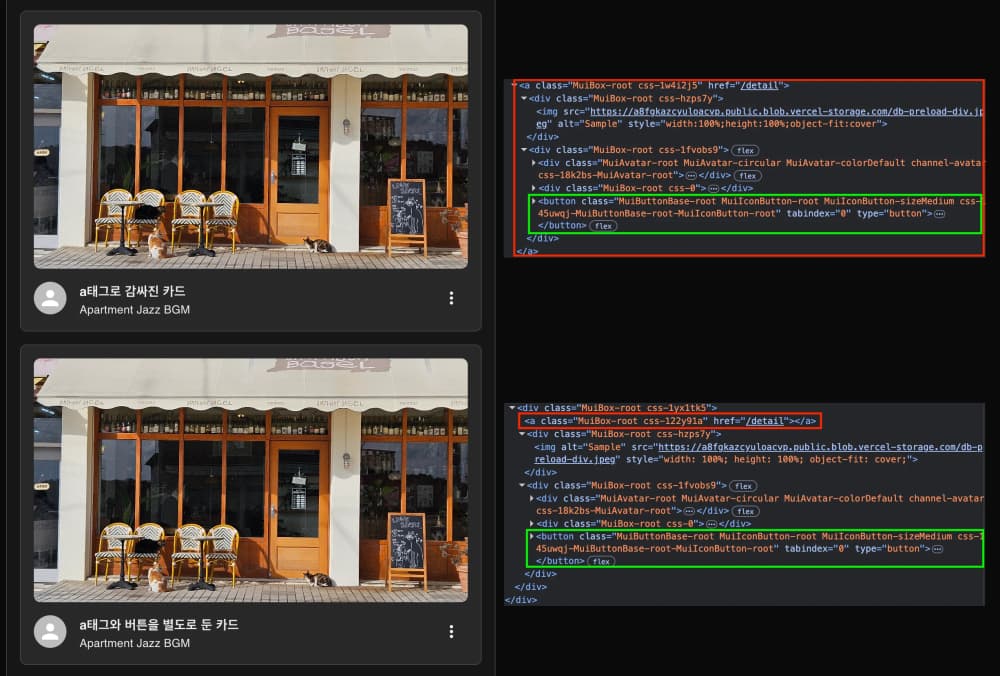Toggle the flex badge next to the MuiAvatar div
The height and width of the screenshot is (676, 1000).
[749, 176]
